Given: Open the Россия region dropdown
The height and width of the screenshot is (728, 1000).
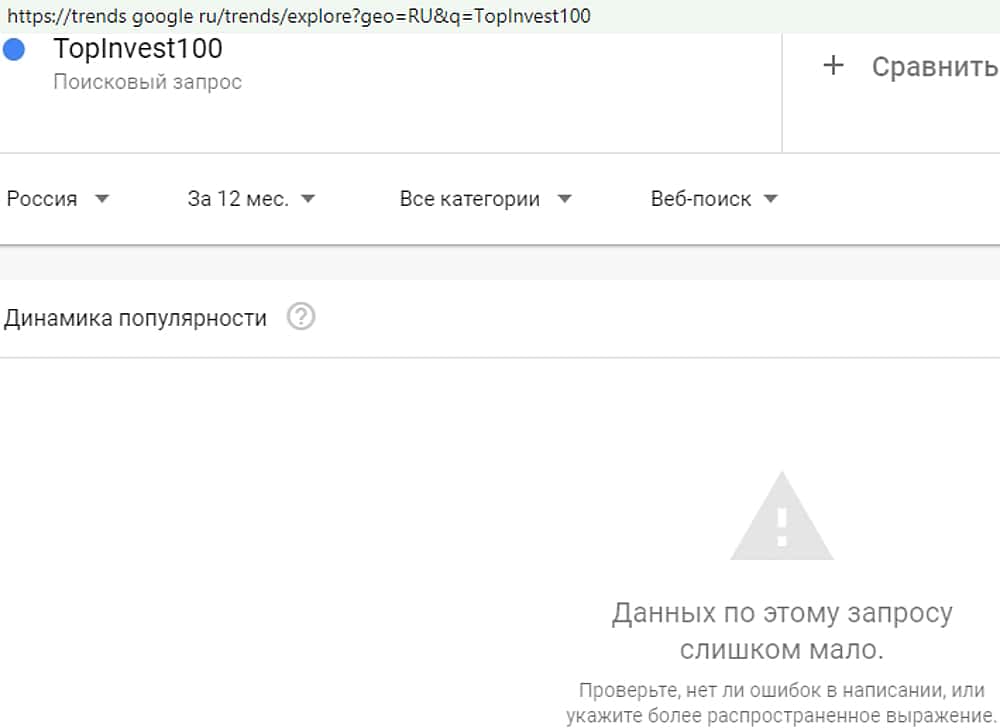Looking at the screenshot, I should coord(57,199).
